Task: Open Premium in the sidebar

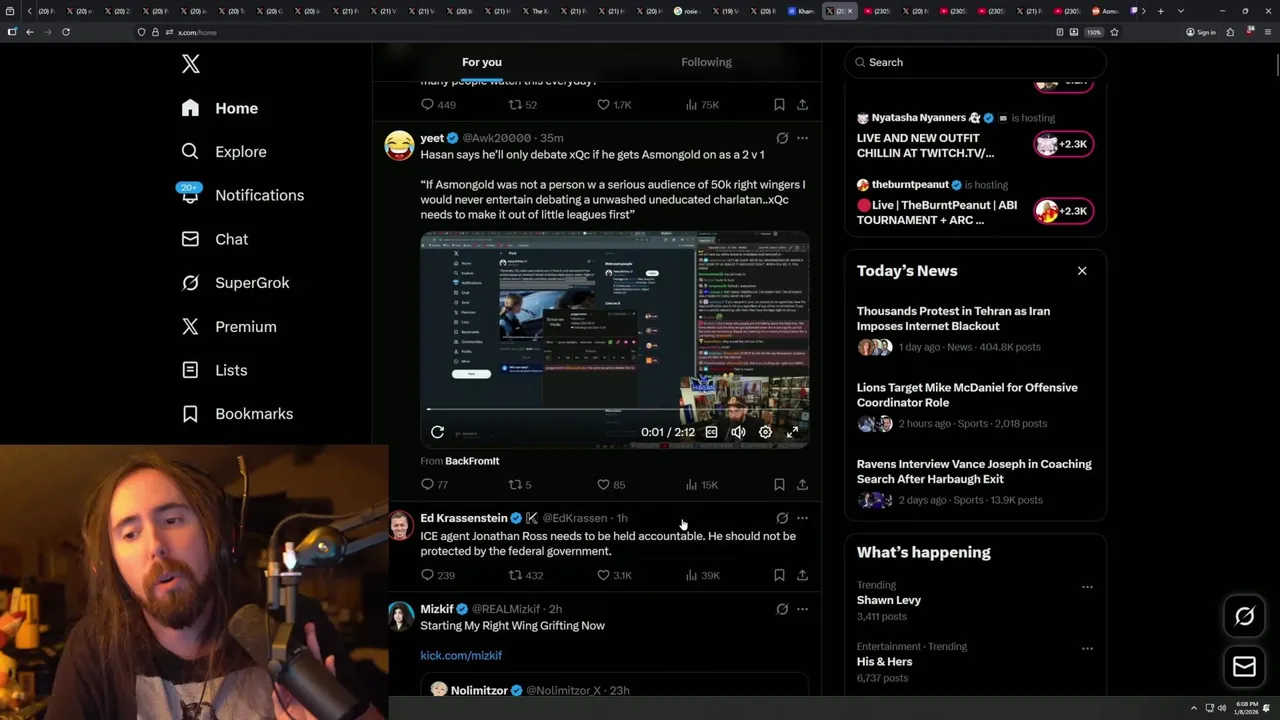Action: [x=229, y=327]
